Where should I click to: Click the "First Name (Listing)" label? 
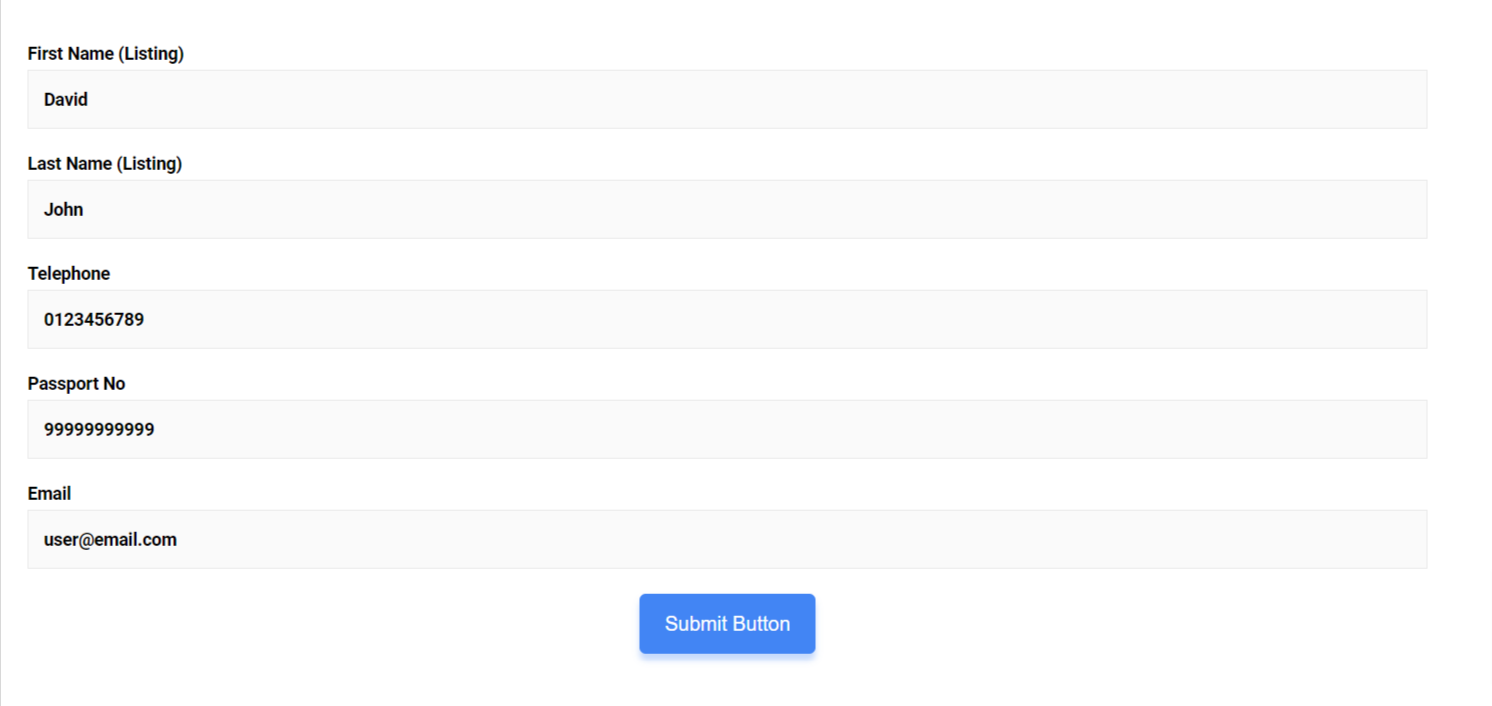click(105, 54)
